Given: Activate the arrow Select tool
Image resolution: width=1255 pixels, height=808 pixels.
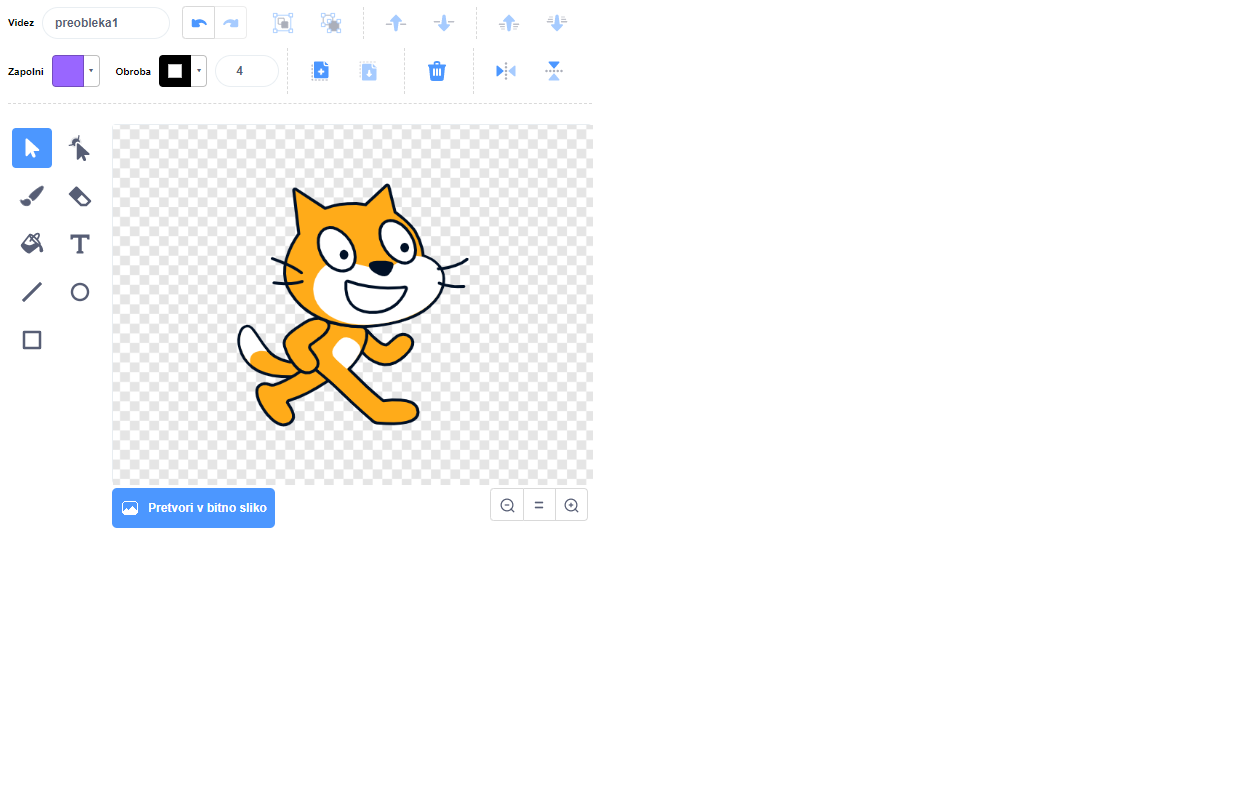Looking at the screenshot, I should [x=31, y=147].
